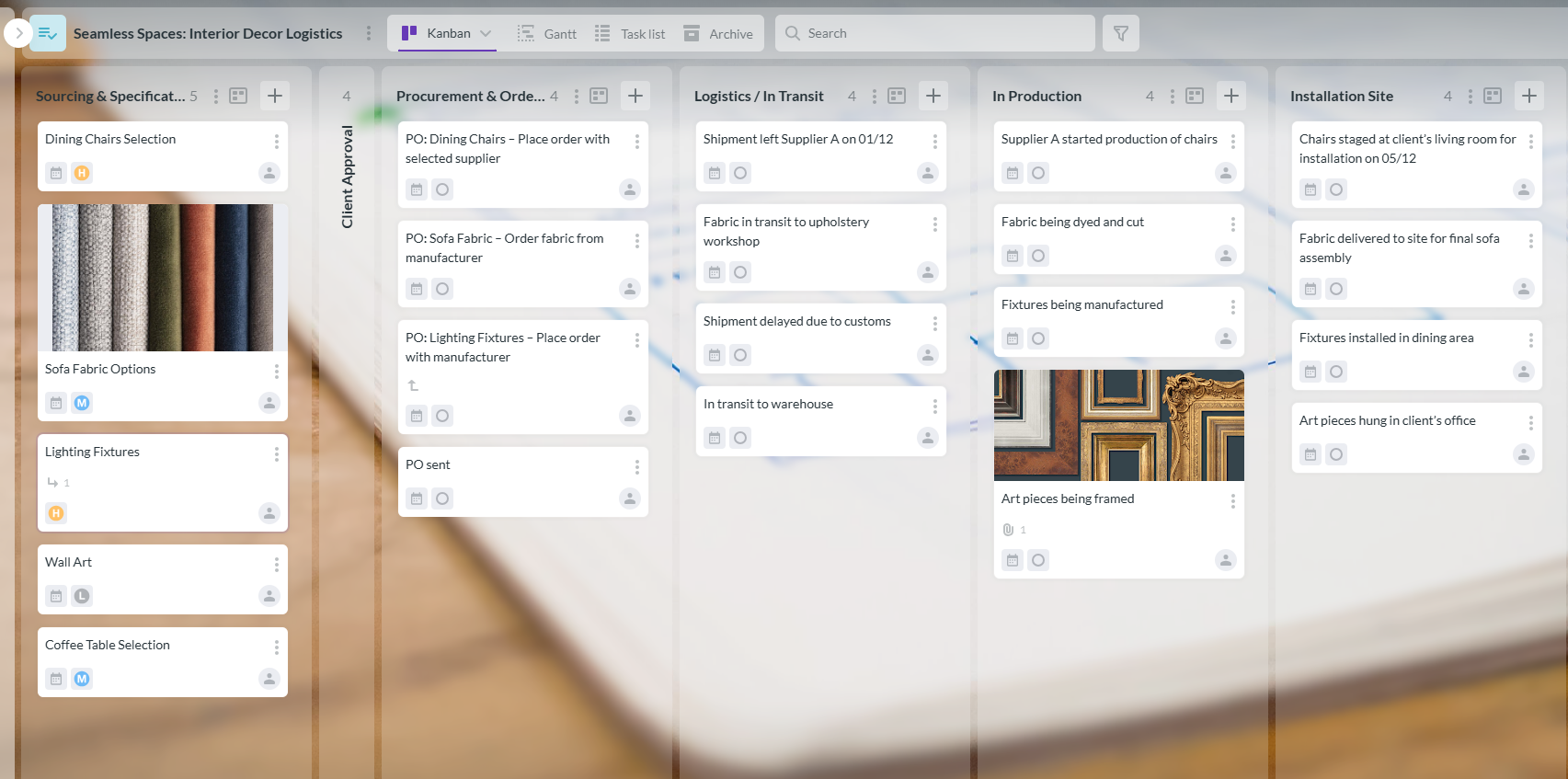1568x779 pixels.
Task: Assign a user to Dining Chairs Selection
Action: (269, 173)
